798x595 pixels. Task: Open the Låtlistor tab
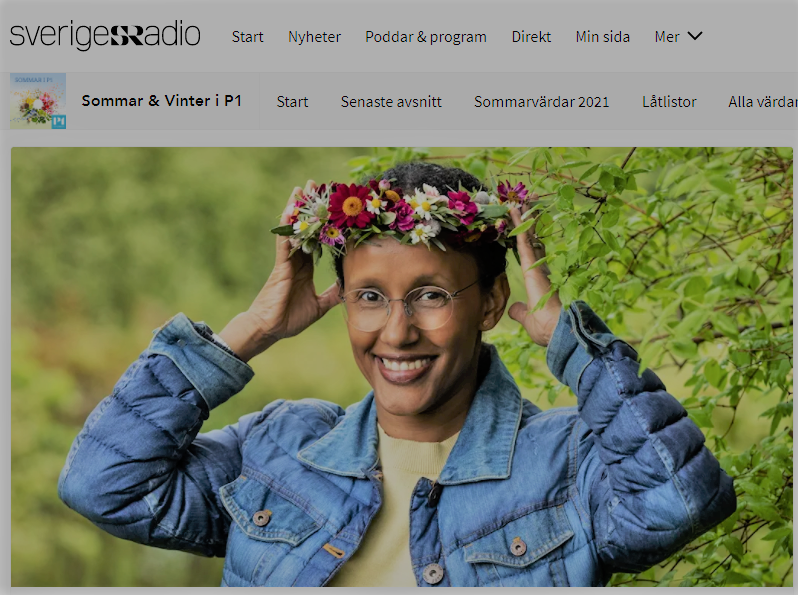tap(669, 102)
